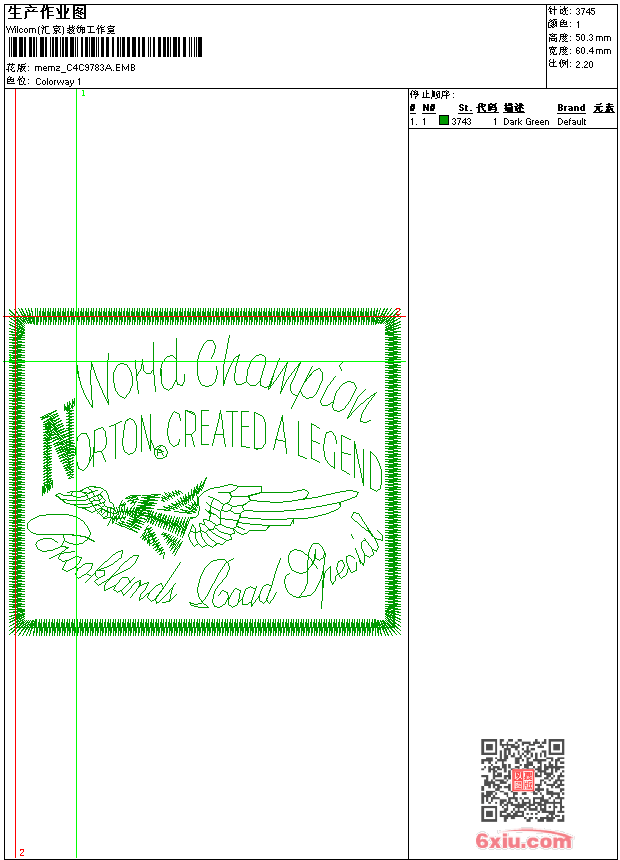
Task: Click the 'St.' column header
Action: [465, 108]
